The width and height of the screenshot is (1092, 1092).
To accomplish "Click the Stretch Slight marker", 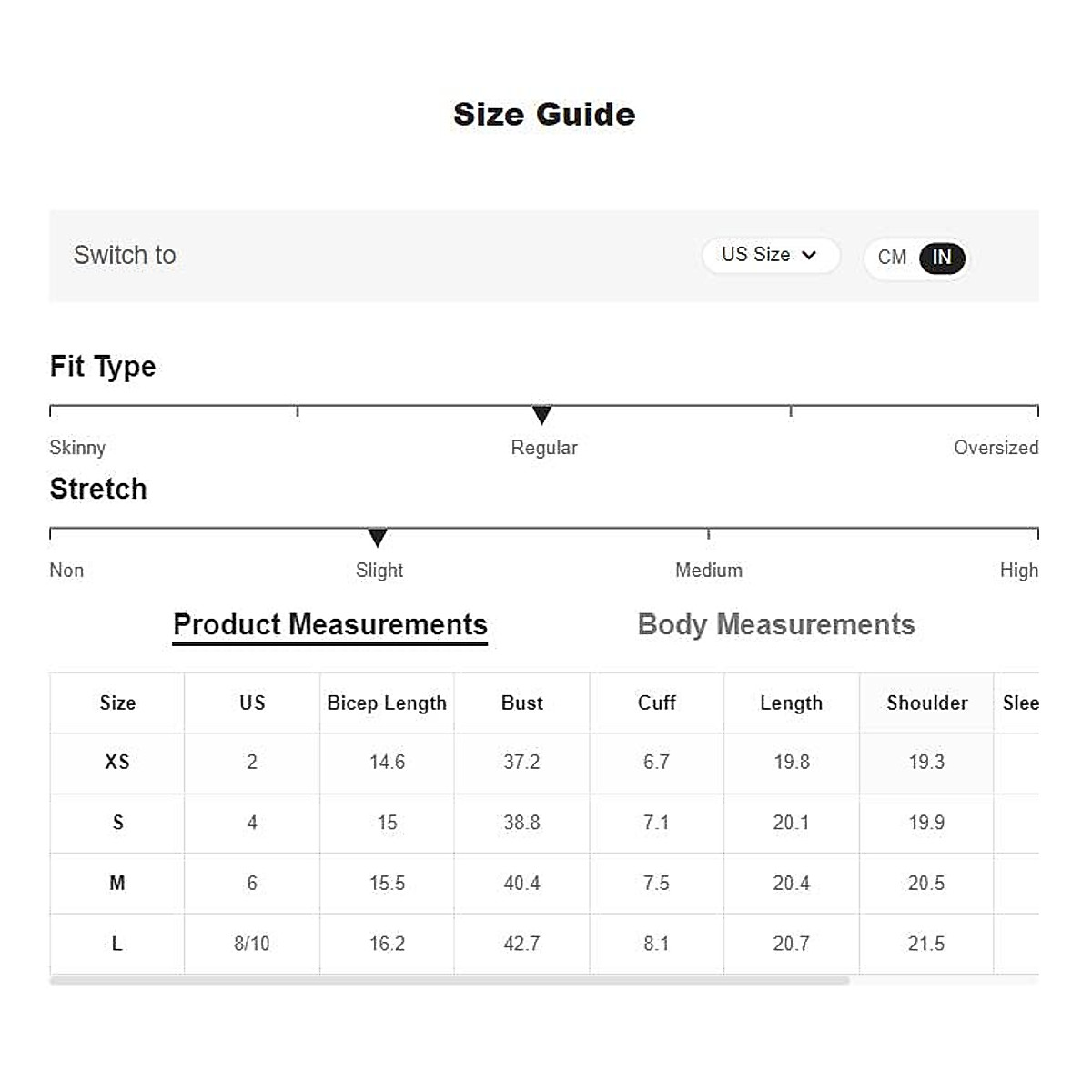I will click(378, 537).
